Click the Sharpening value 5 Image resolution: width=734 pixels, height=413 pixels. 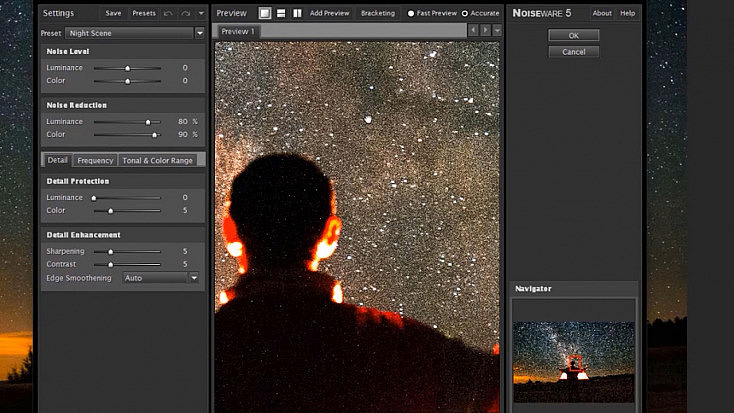(185, 251)
